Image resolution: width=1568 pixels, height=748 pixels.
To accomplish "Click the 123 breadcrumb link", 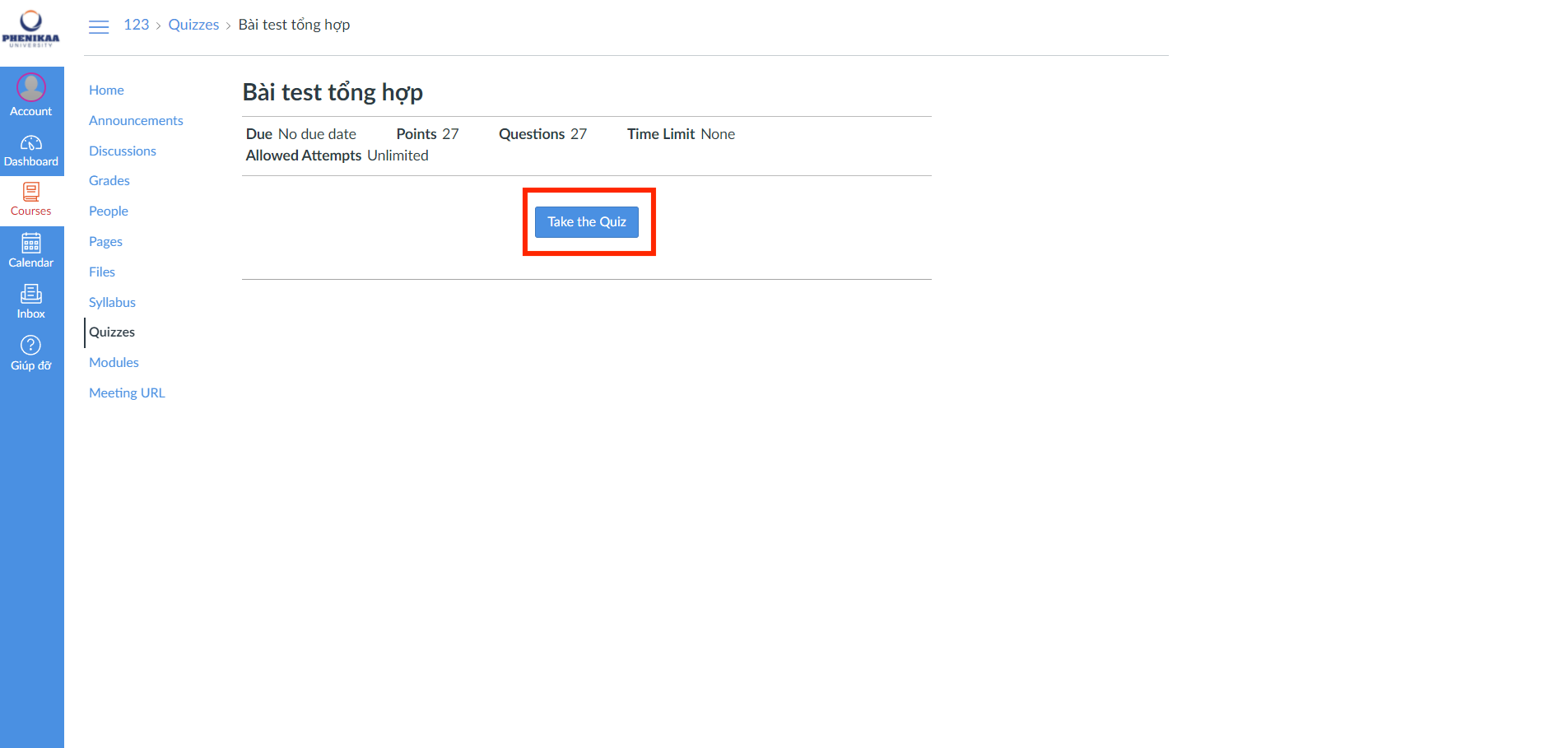I will click(137, 25).
